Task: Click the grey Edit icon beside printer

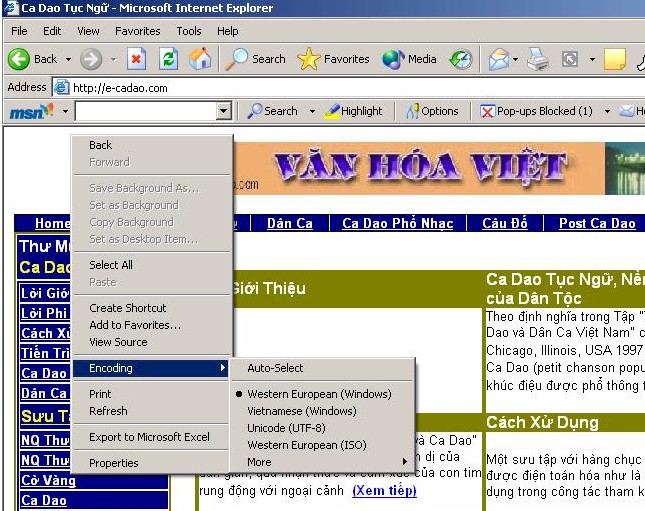Action: click(570, 59)
